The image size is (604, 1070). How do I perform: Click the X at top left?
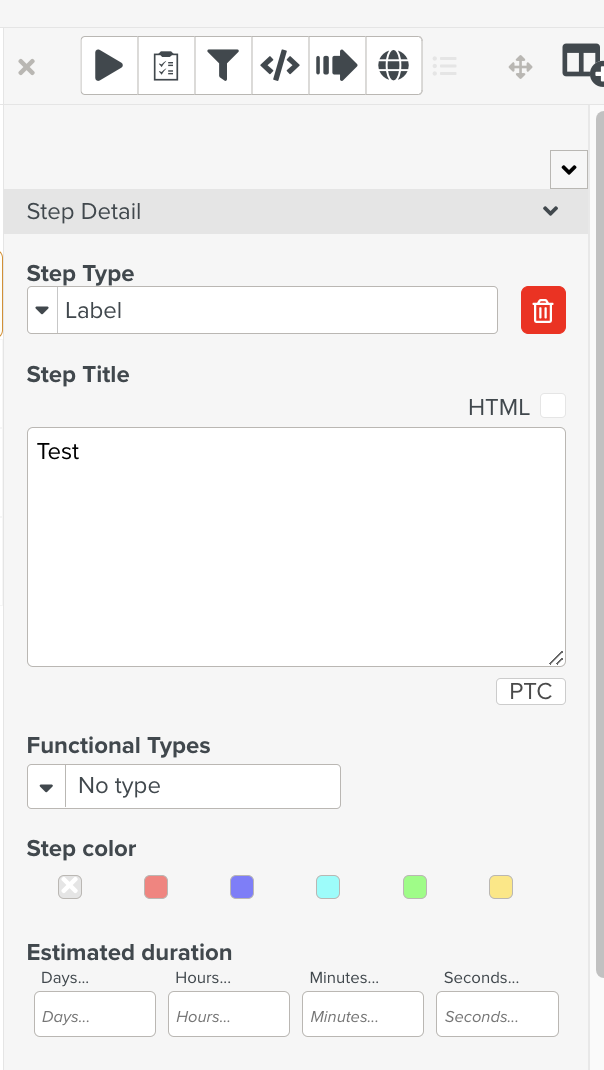26,67
